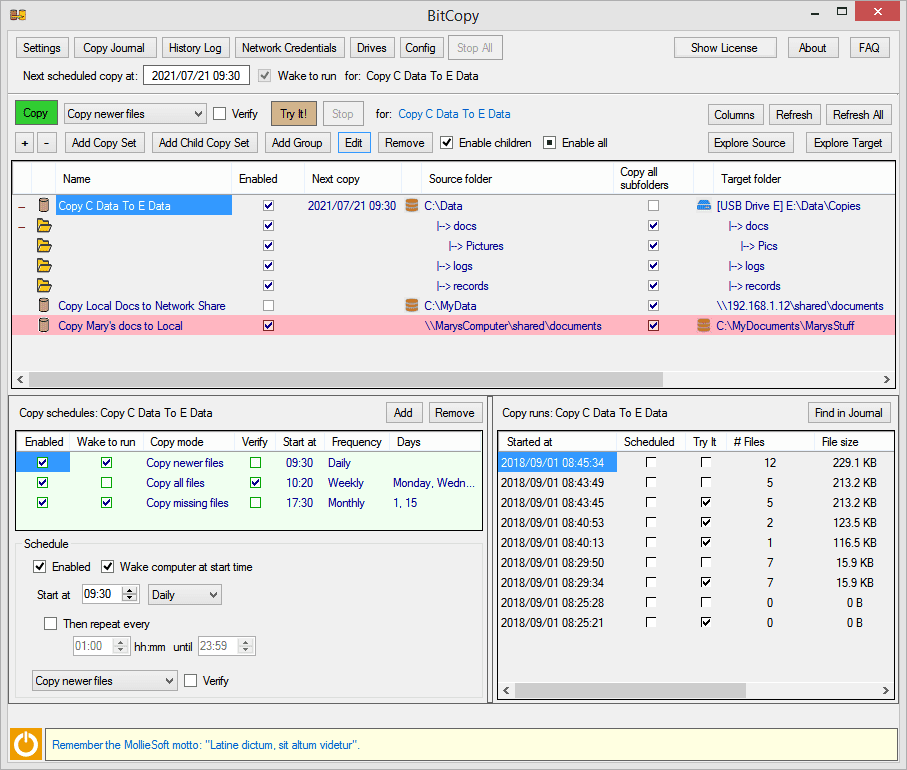The height and width of the screenshot is (770, 907).
Task: Toggle the Wake computer at start time checkbox
Action: coord(108,567)
